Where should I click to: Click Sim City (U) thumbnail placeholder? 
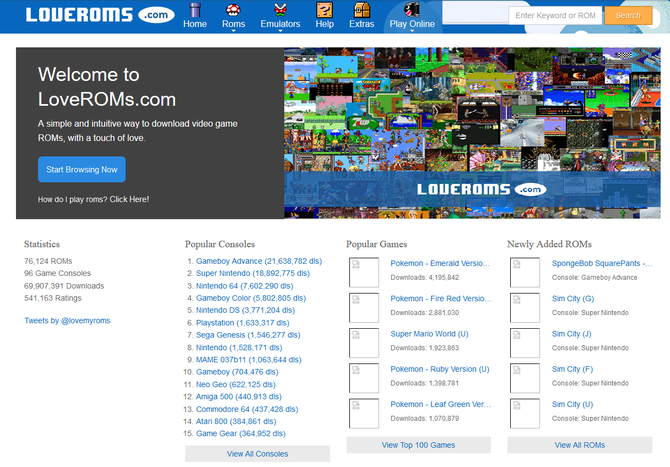525,413
